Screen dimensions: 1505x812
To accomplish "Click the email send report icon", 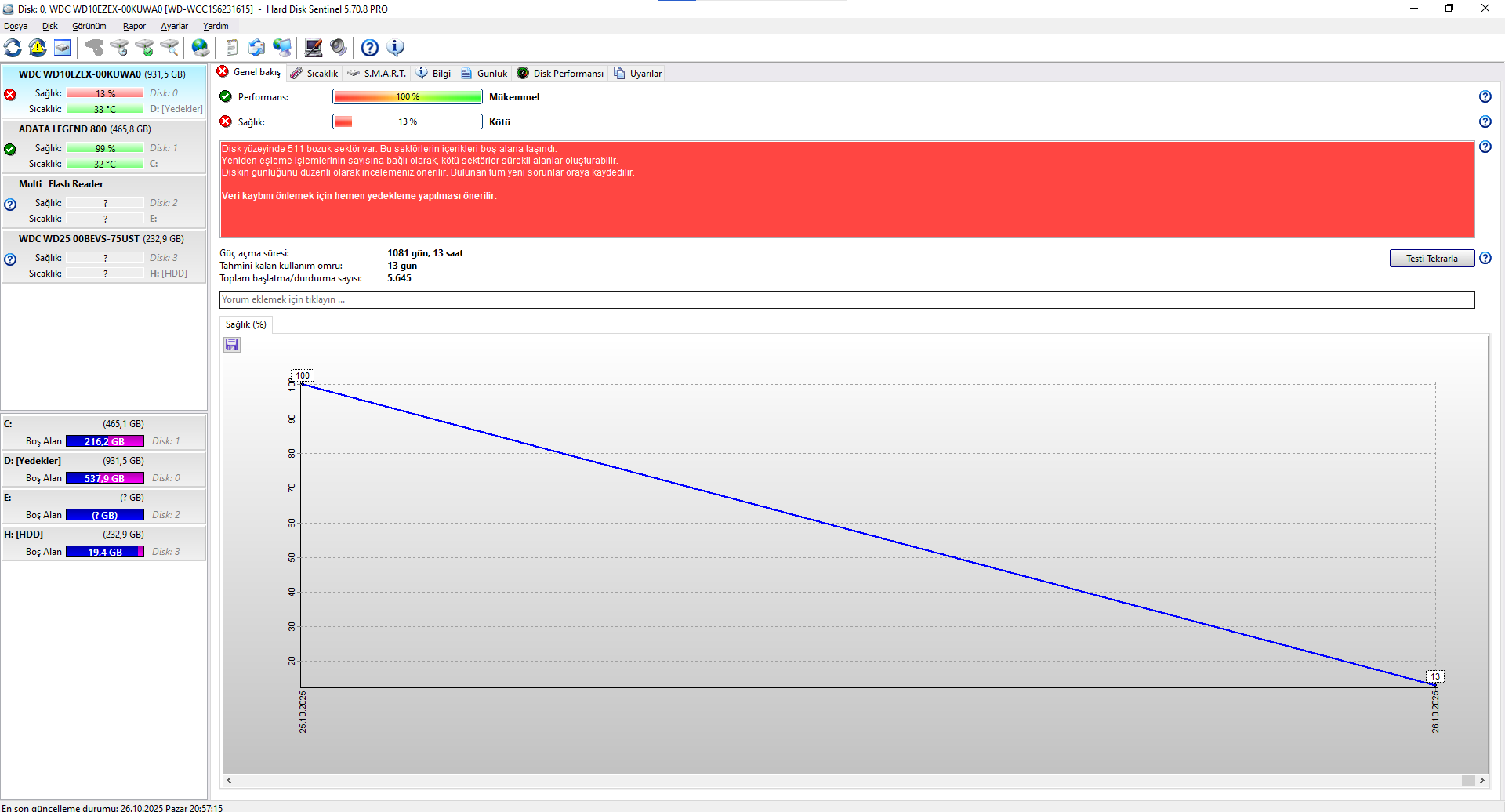I will click(256, 48).
